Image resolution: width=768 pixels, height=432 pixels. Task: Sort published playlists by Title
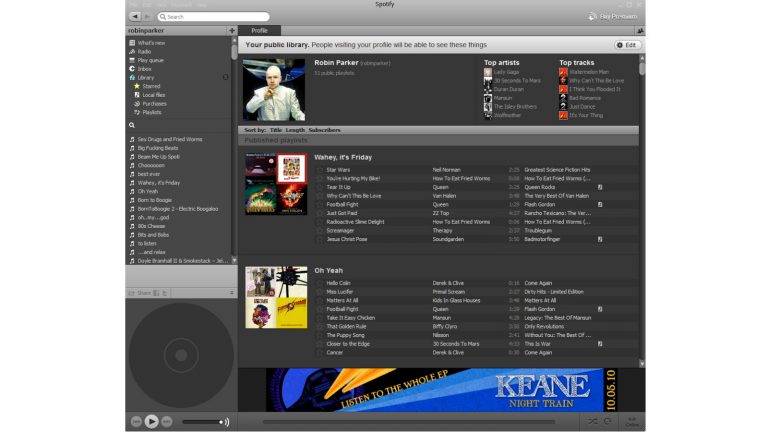275,130
